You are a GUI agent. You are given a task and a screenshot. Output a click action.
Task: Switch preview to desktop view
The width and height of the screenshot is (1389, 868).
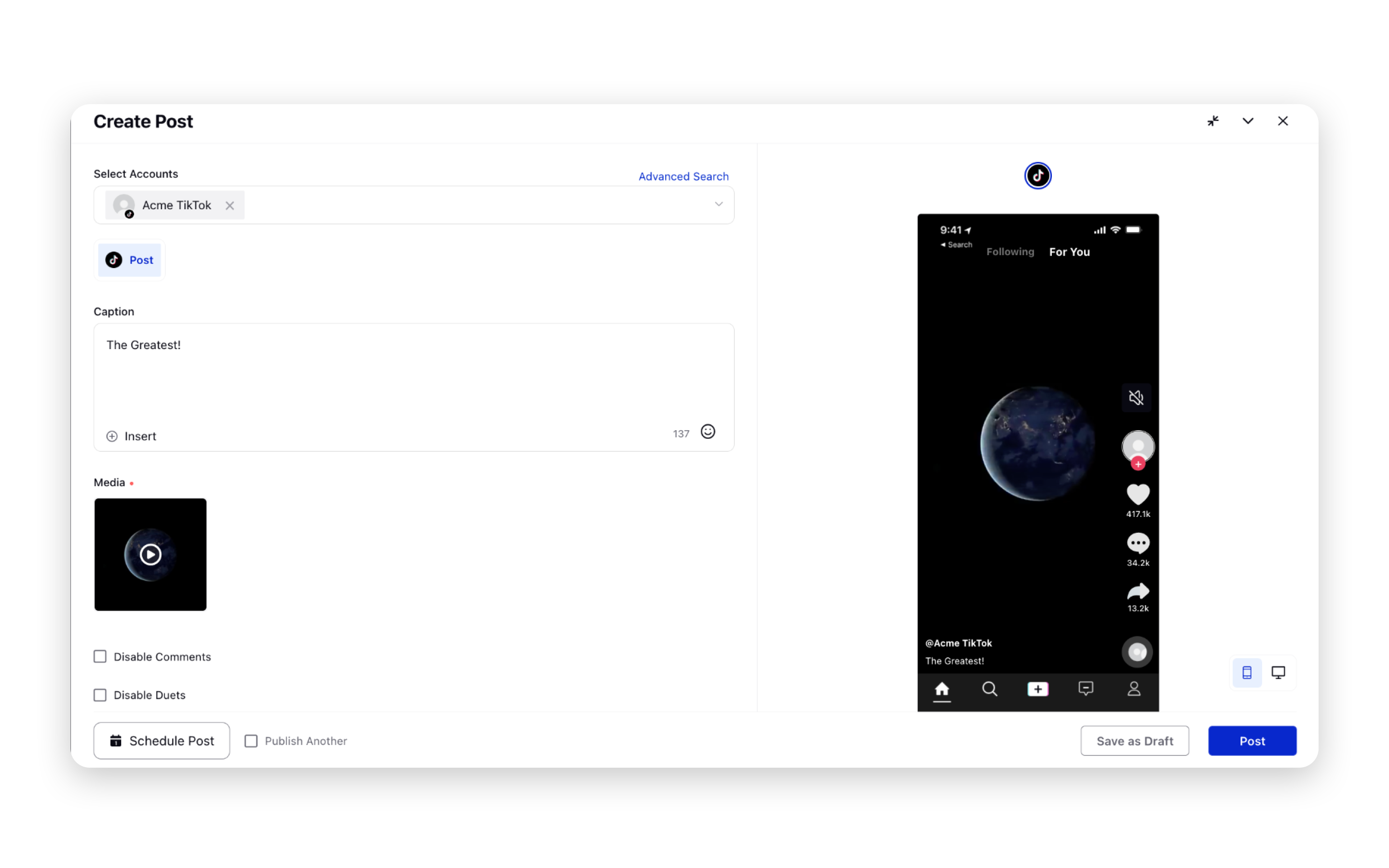pyautogui.click(x=1279, y=672)
